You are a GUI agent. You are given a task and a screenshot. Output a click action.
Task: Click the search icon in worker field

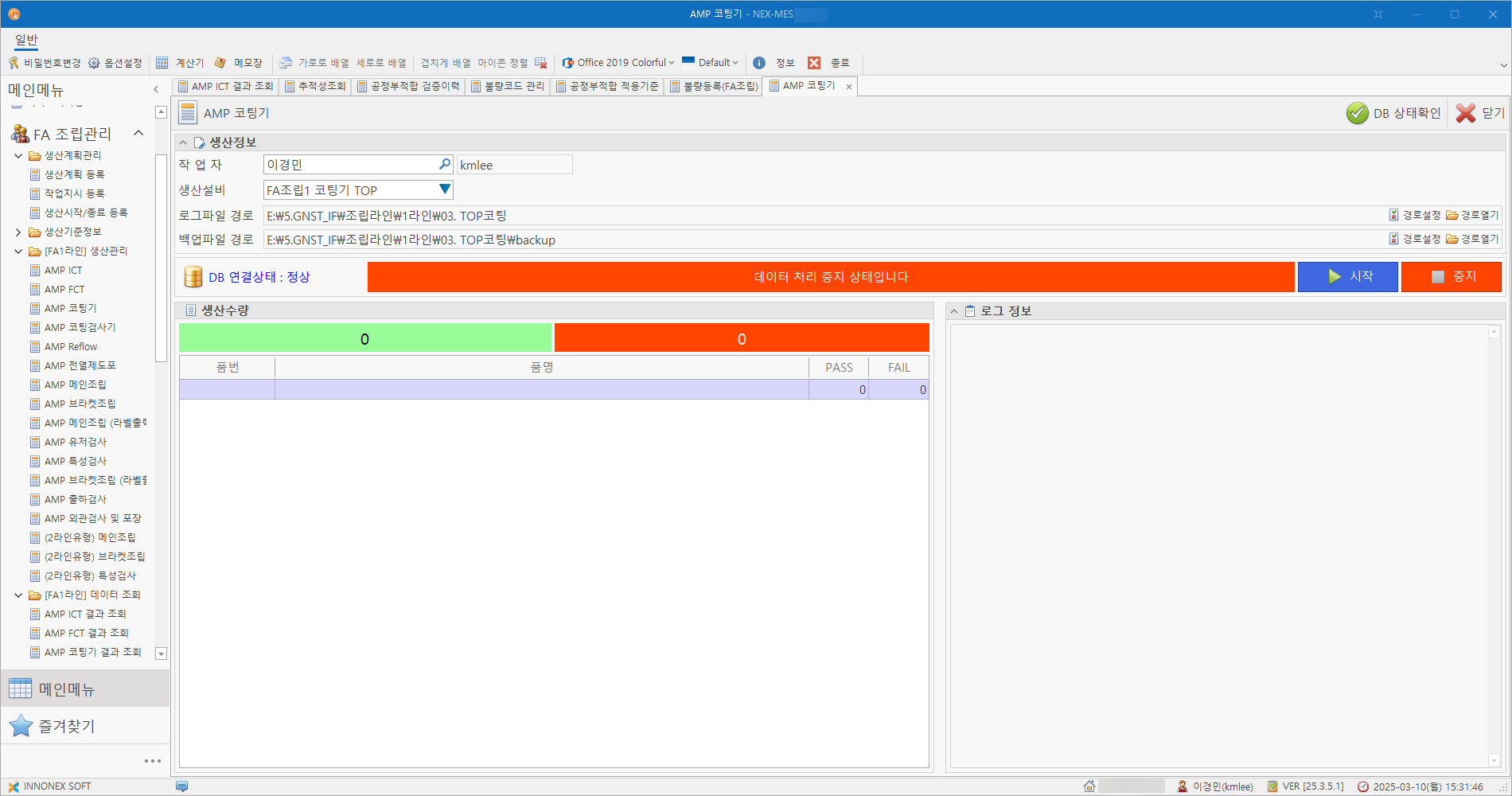coord(445,164)
